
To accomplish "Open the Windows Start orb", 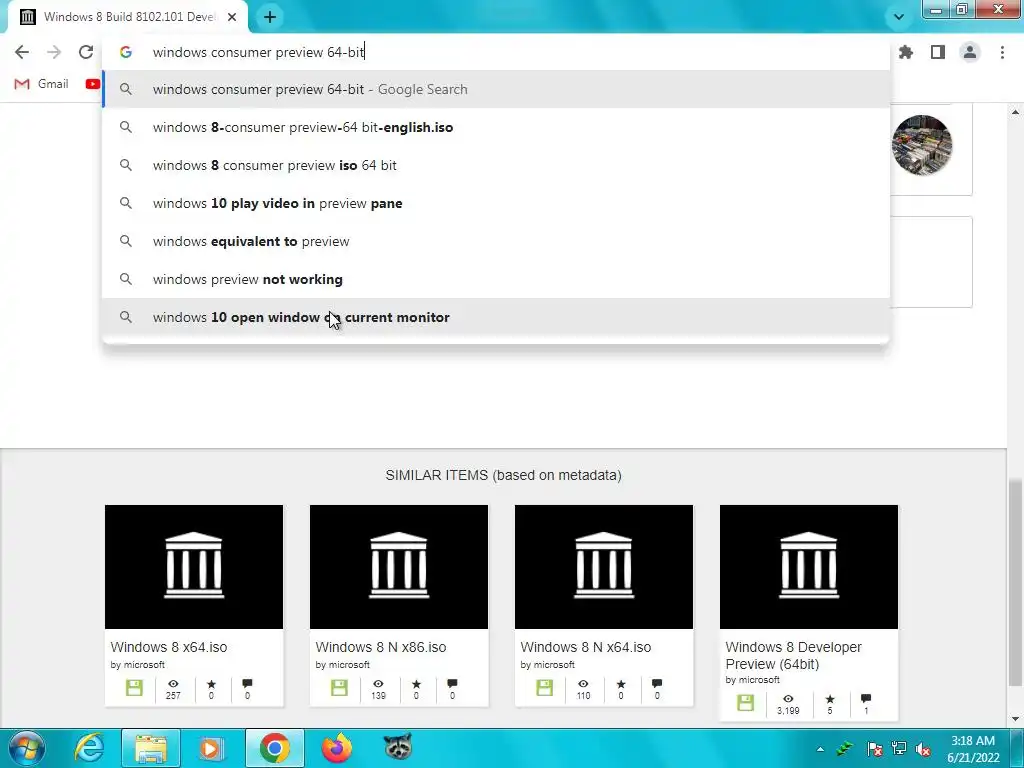I will pos(26,748).
